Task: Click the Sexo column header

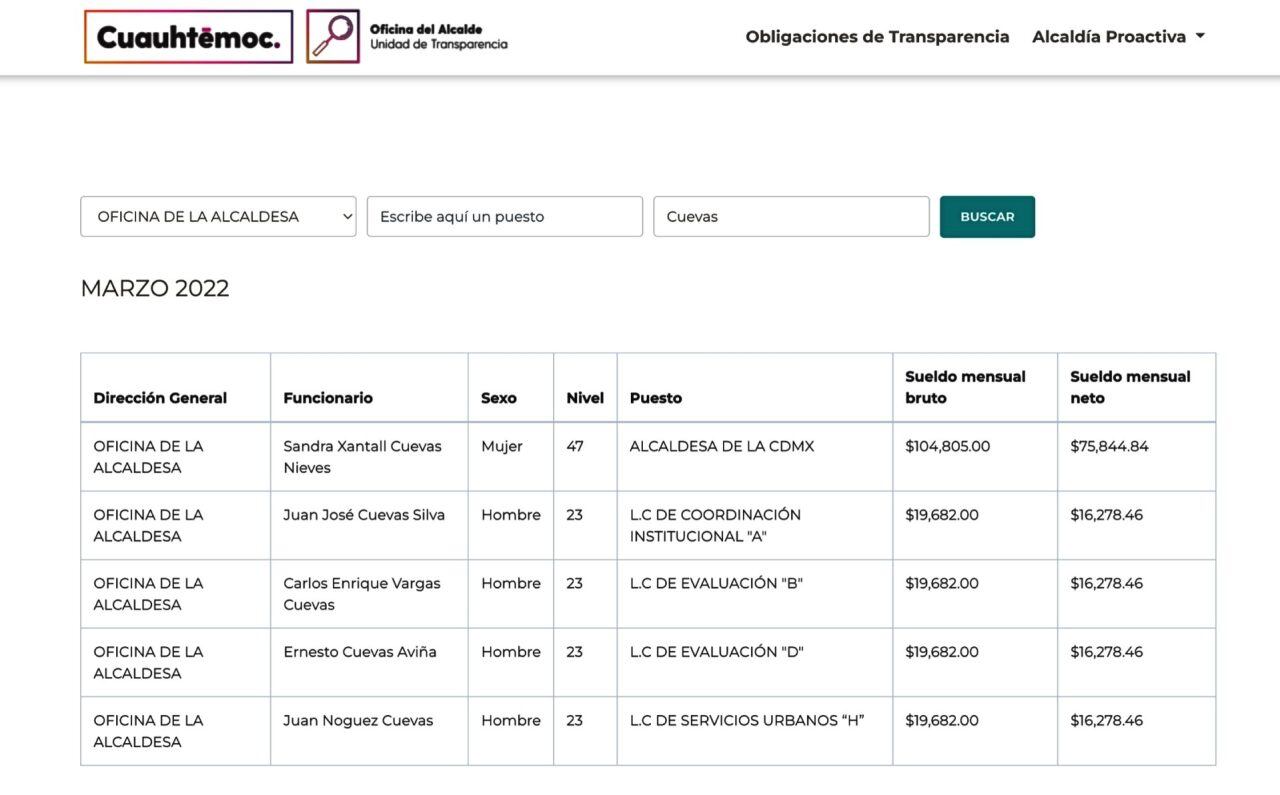Action: (x=497, y=397)
